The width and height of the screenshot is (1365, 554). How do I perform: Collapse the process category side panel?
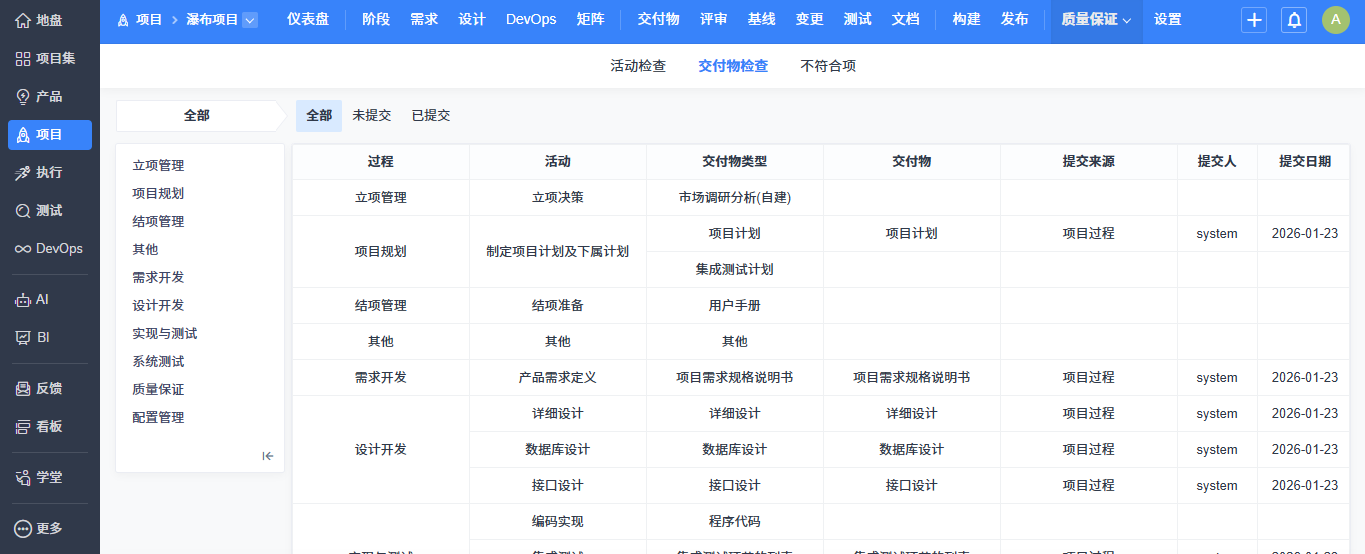click(x=268, y=456)
